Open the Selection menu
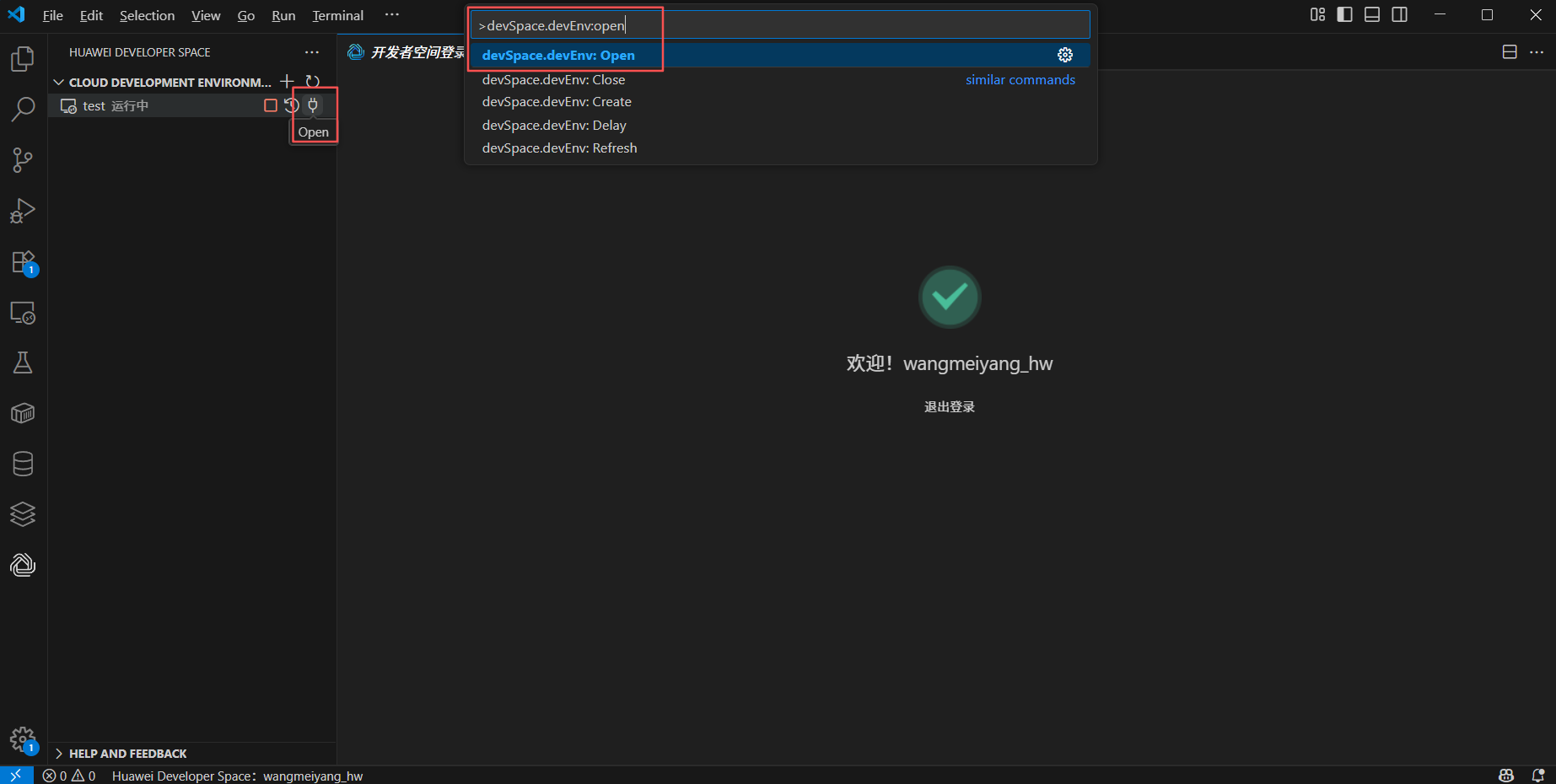The width and height of the screenshot is (1556, 784). (x=147, y=15)
